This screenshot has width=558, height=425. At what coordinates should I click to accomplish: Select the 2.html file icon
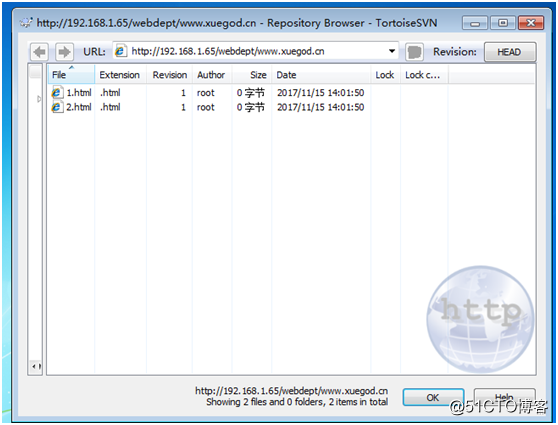coord(57,107)
